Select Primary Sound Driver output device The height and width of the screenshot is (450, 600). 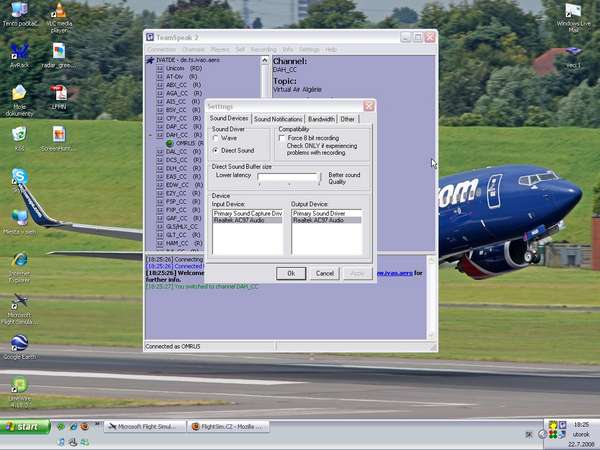327,214
